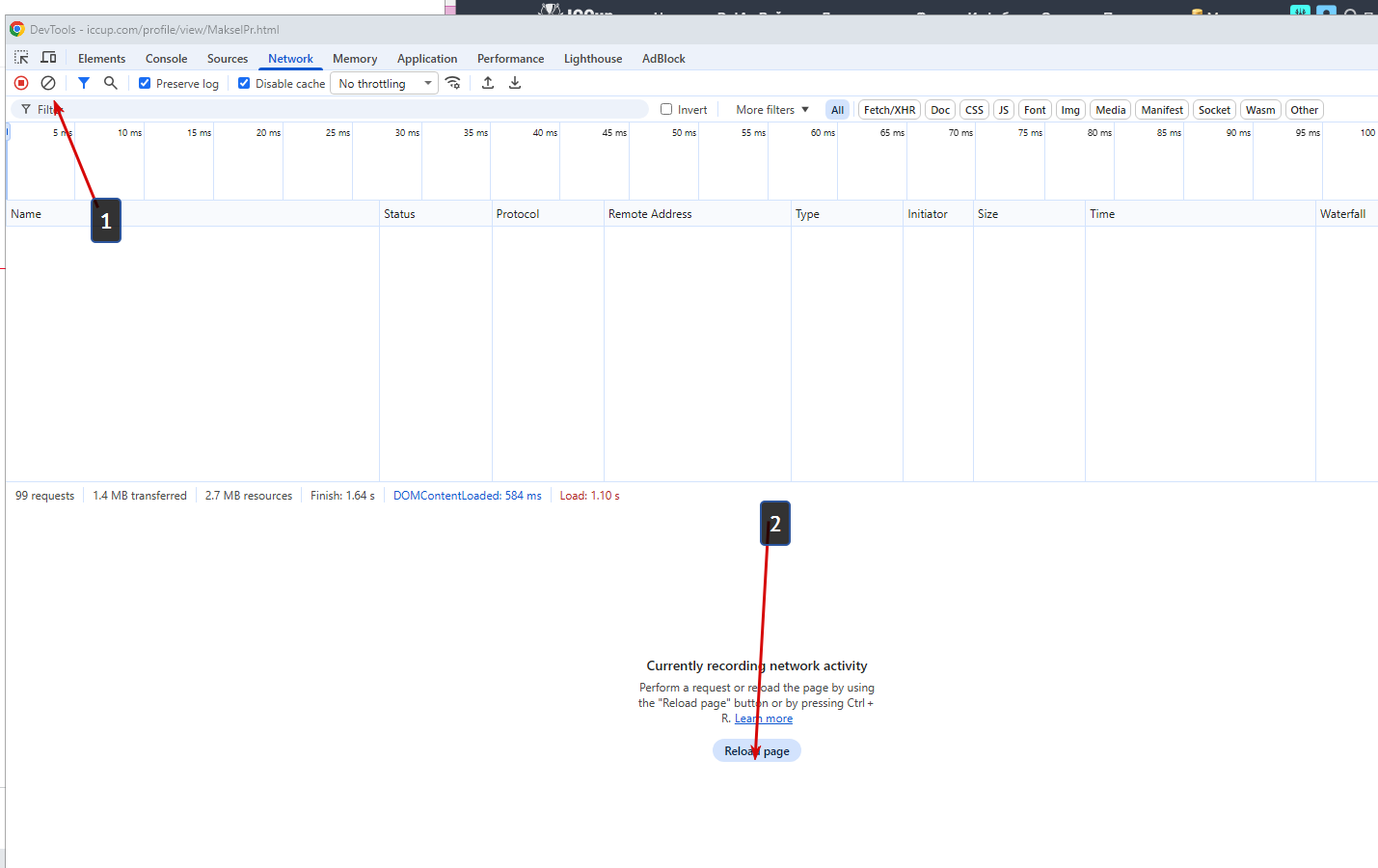Toggle the device toolbar icon
The width and height of the screenshot is (1378, 868).
tap(48, 58)
